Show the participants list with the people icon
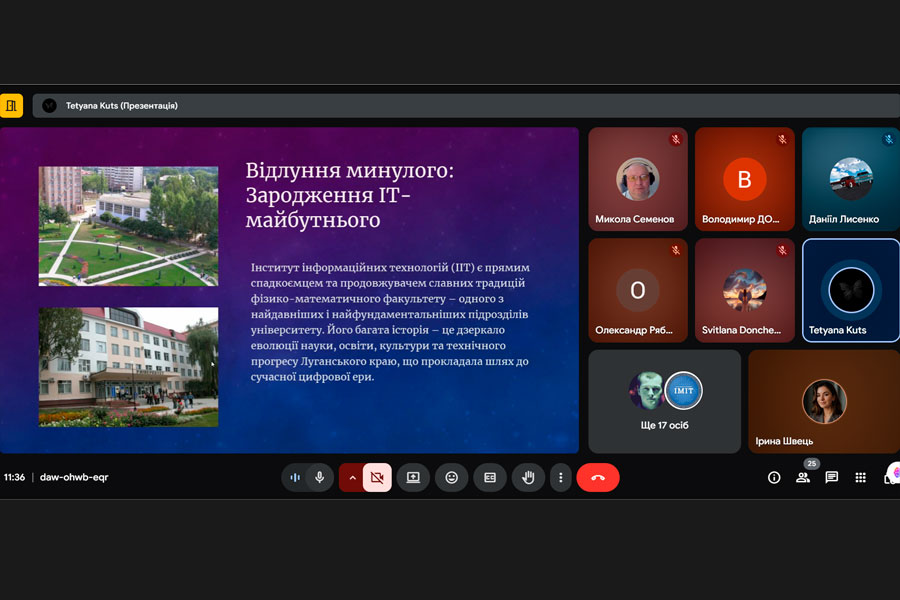Screen dimensions: 900x600 [802, 477]
